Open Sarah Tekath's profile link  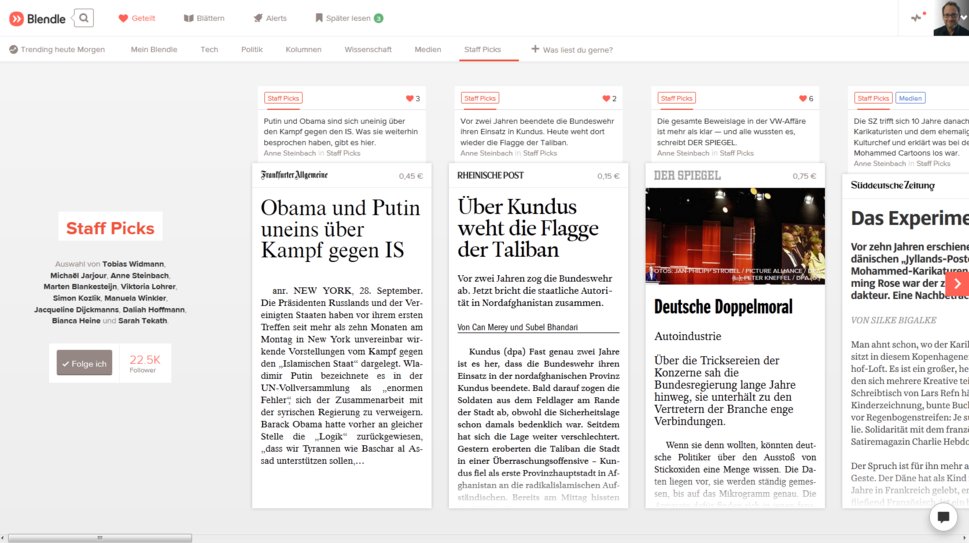click(143, 321)
